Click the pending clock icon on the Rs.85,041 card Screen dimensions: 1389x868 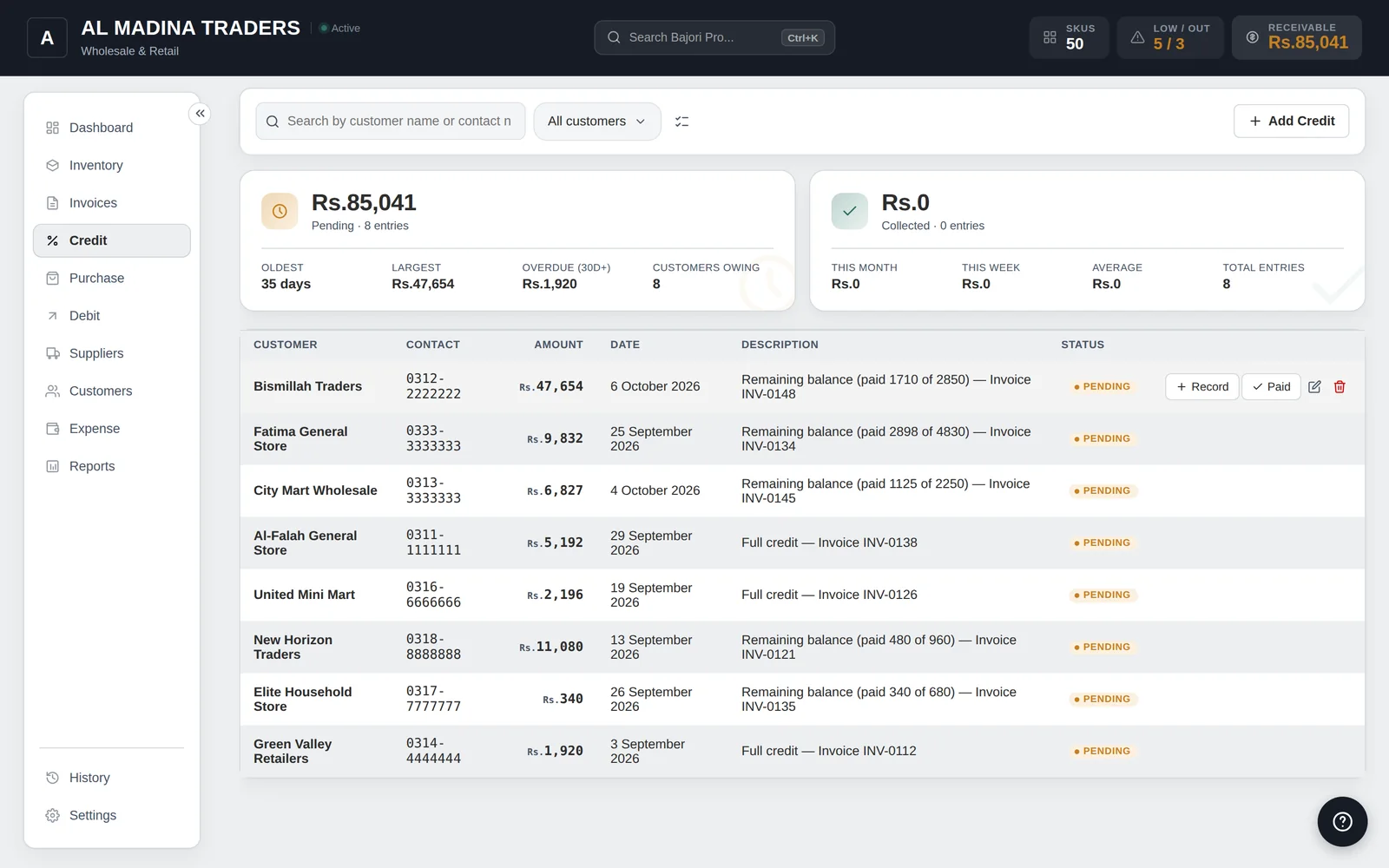(280, 211)
